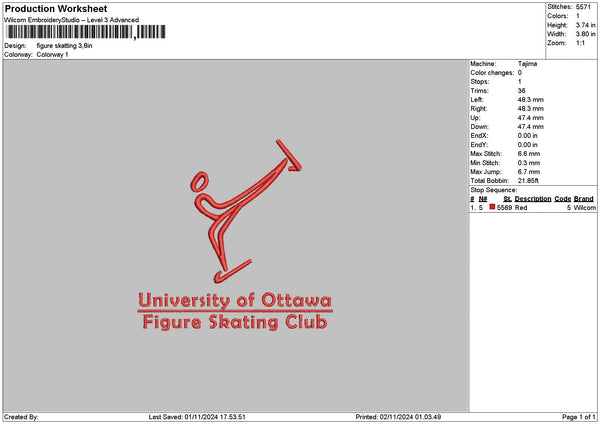Click the Up value 47.4 mm
600x424 pixels.
pyautogui.click(x=530, y=118)
